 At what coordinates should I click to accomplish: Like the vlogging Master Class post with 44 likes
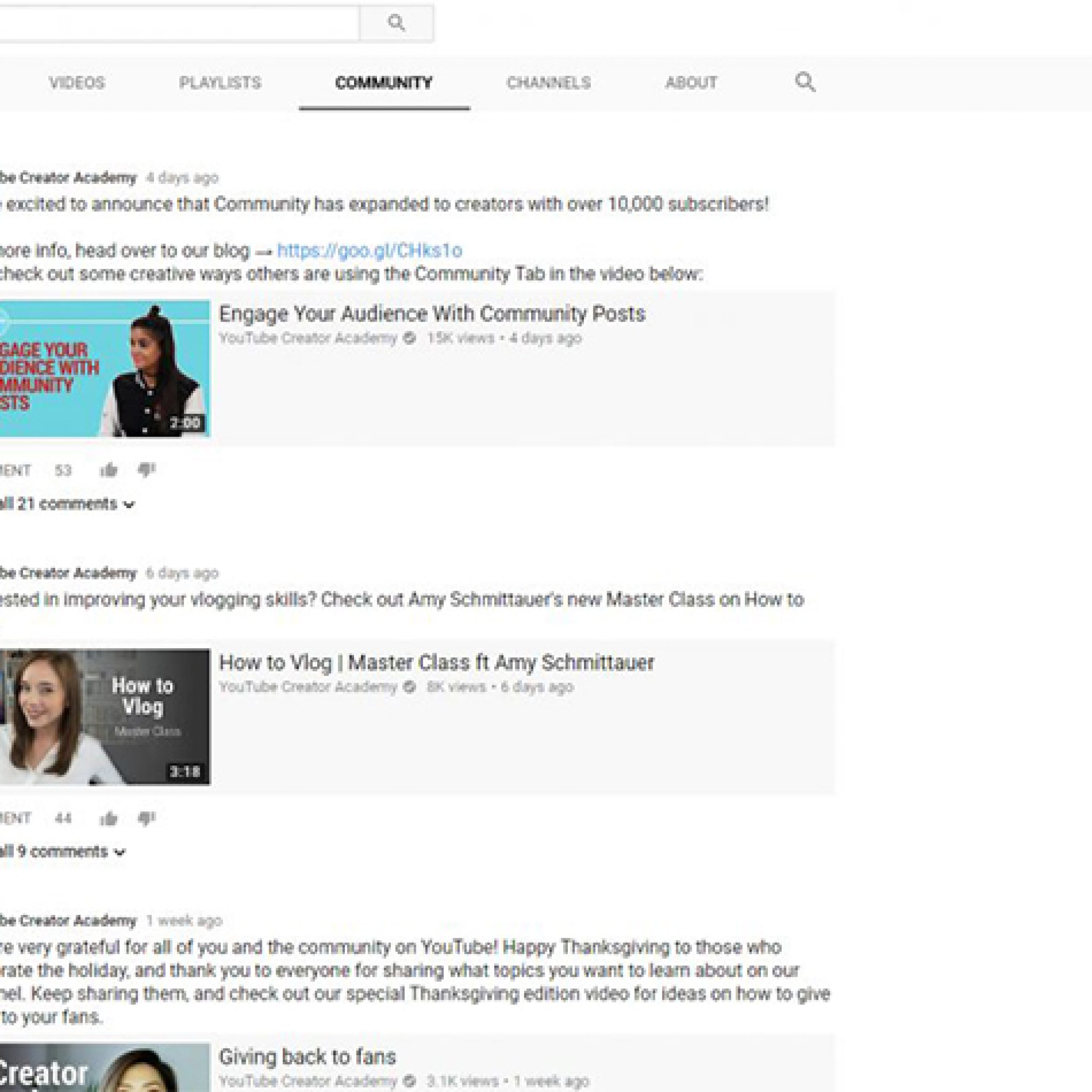(x=109, y=818)
